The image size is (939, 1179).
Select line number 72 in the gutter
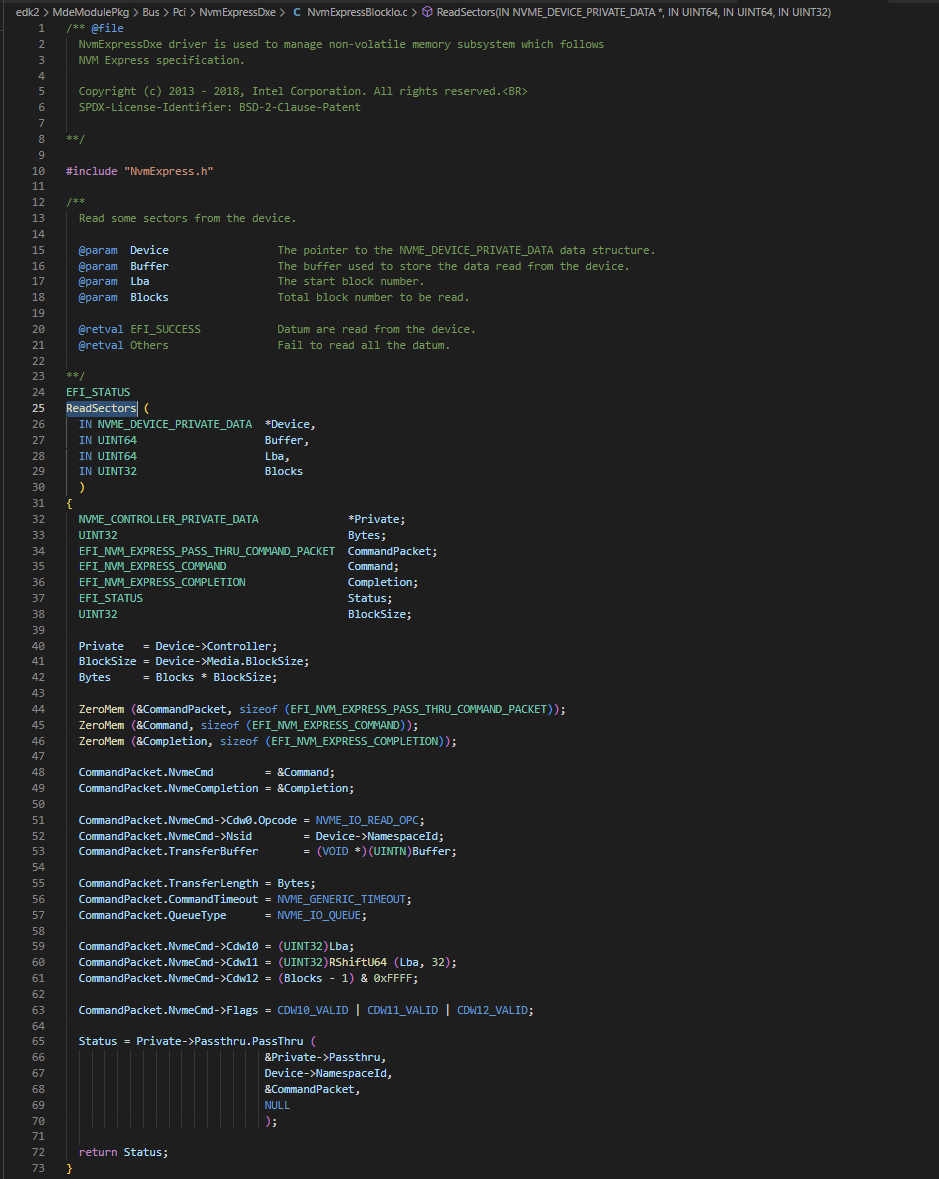coord(38,1152)
